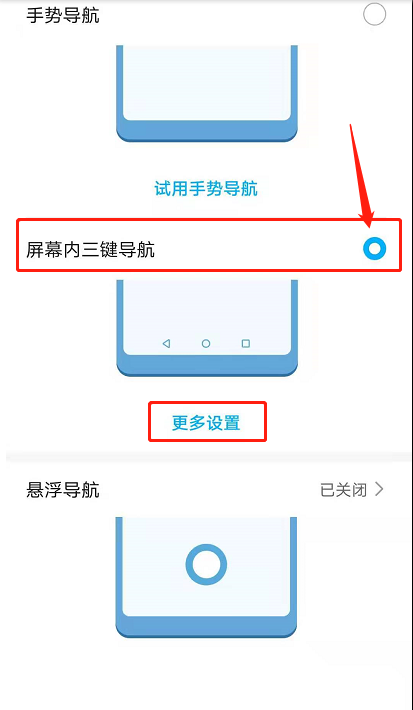The width and height of the screenshot is (413, 710).
Task: Tap the recent apps square icon
Action: click(x=246, y=344)
